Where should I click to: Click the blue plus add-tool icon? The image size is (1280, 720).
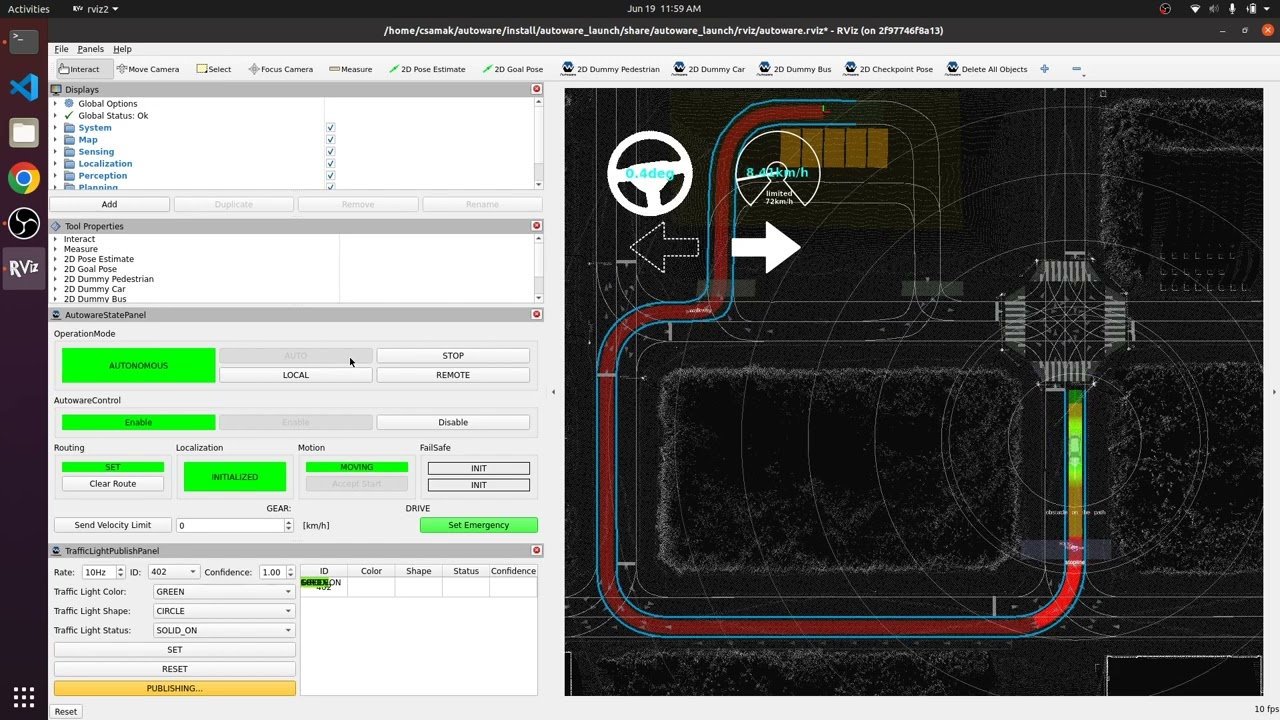[x=1044, y=69]
